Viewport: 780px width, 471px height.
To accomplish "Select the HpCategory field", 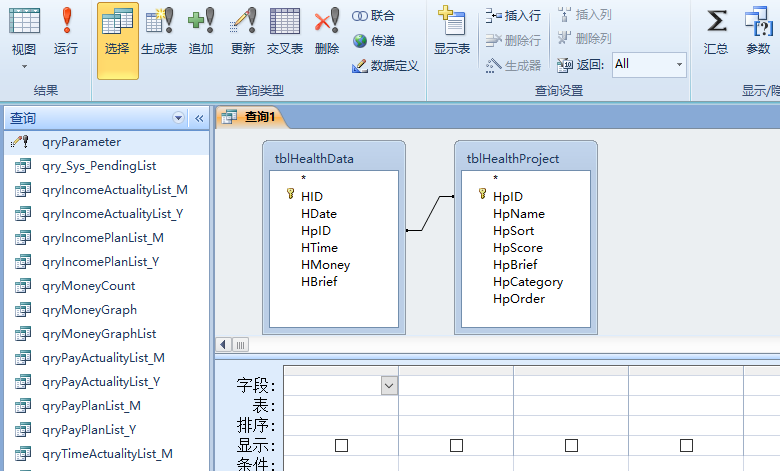I will pyautogui.click(x=528, y=282).
